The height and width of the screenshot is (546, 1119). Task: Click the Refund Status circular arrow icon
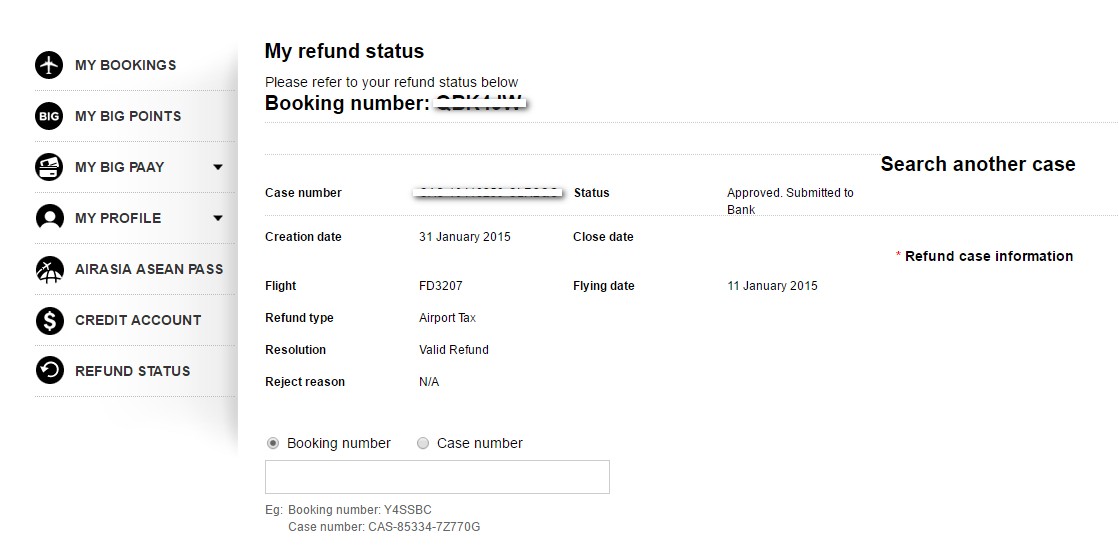(x=49, y=371)
